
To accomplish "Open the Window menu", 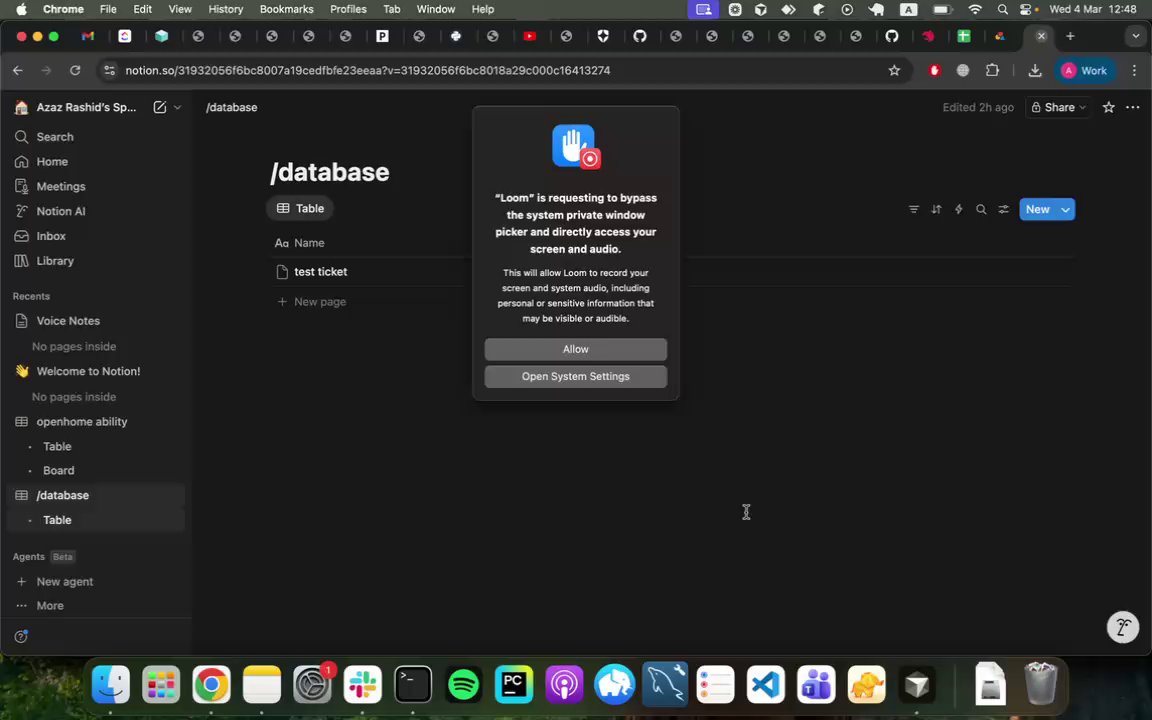I will pos(436,9).
